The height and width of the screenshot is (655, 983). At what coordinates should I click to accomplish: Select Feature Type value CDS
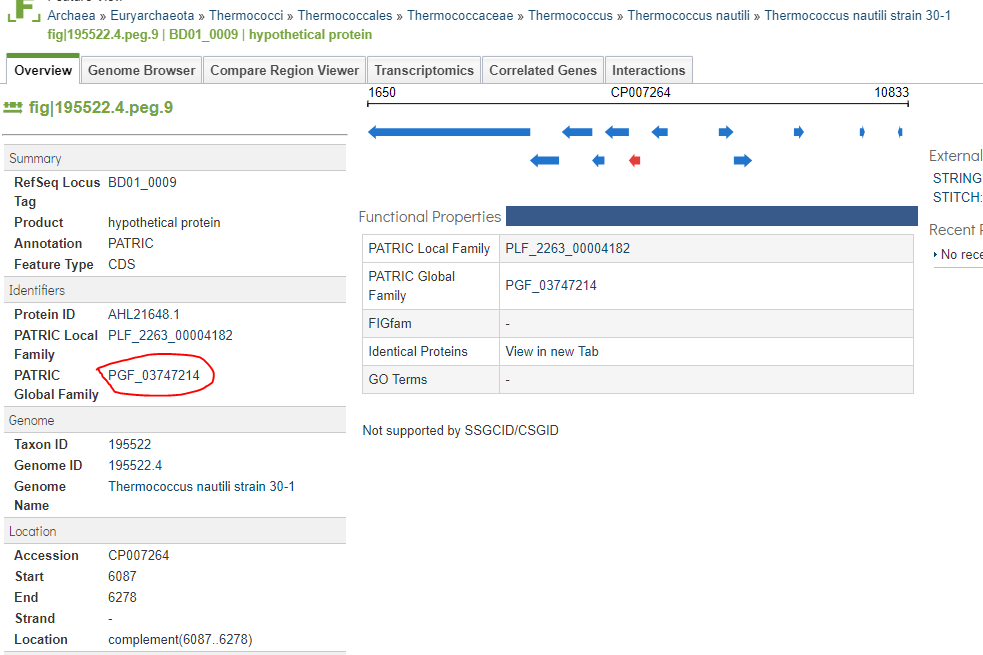coord(122,265)
